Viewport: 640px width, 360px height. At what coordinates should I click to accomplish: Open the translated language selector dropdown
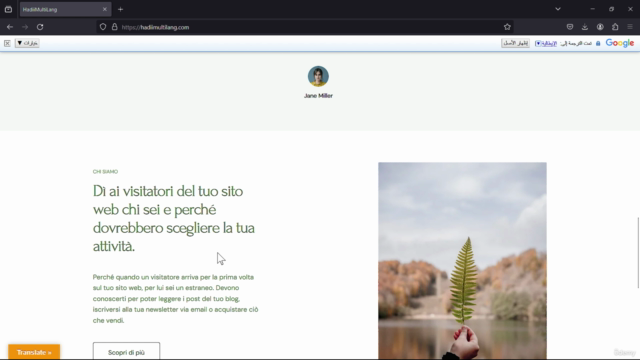point(546,43)
